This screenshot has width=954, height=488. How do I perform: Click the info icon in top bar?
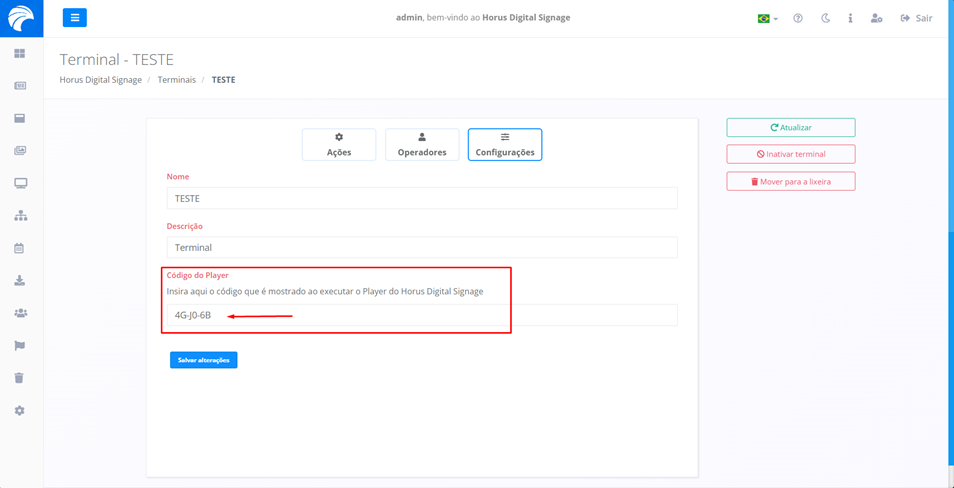(850, 18)
